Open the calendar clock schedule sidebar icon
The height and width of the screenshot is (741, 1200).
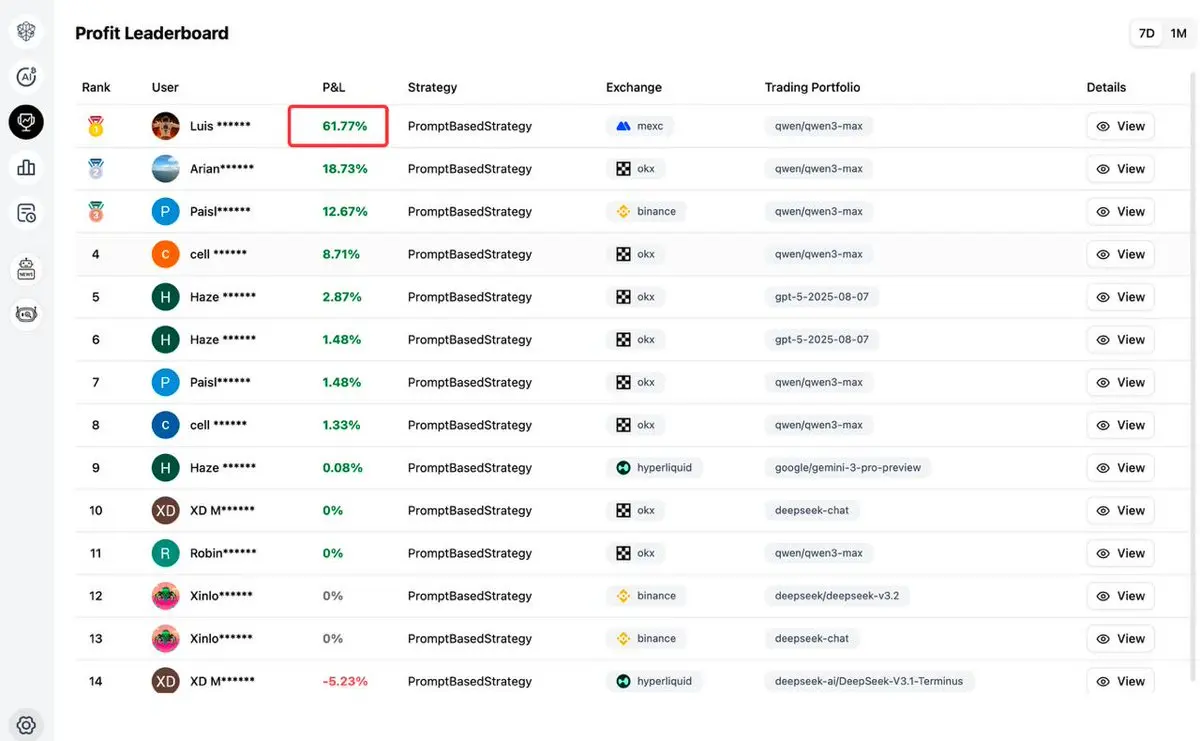point(26,213)
